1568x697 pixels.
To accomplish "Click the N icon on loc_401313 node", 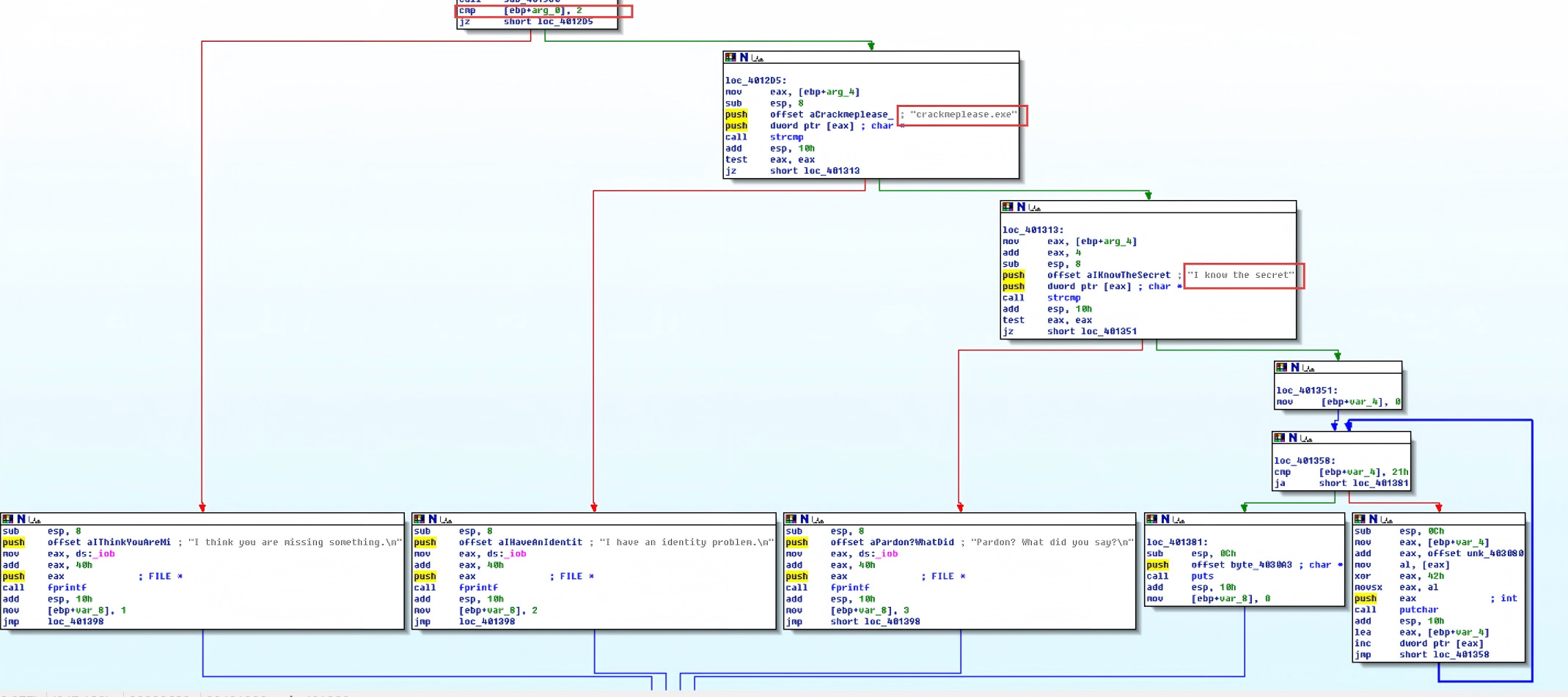I will pos(1021,207).
